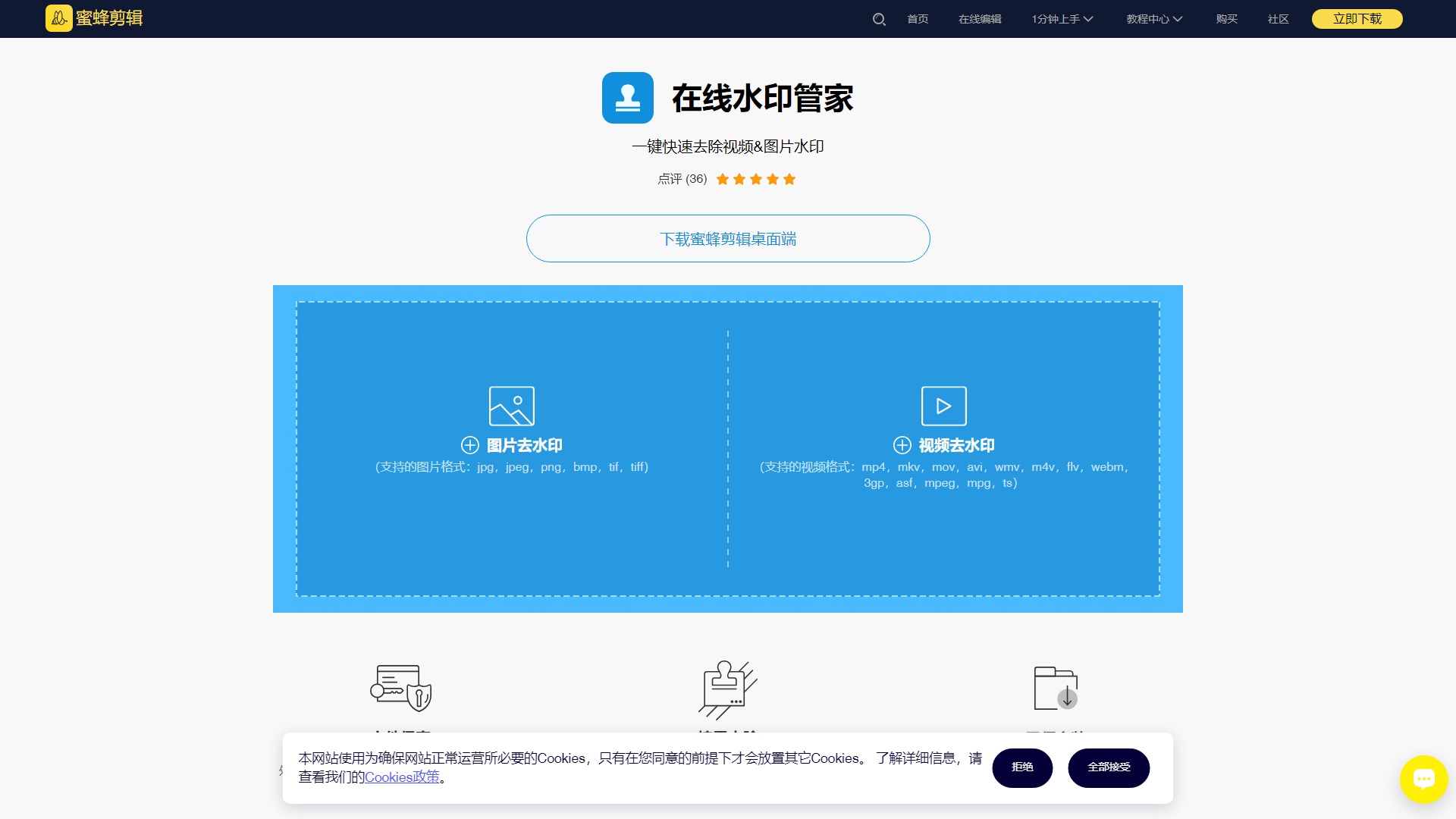Click the 蜜蜂剪辑 bee logo
Image resolution: width=1456 pixels, height=819 pixels.
tap(59, 18)
